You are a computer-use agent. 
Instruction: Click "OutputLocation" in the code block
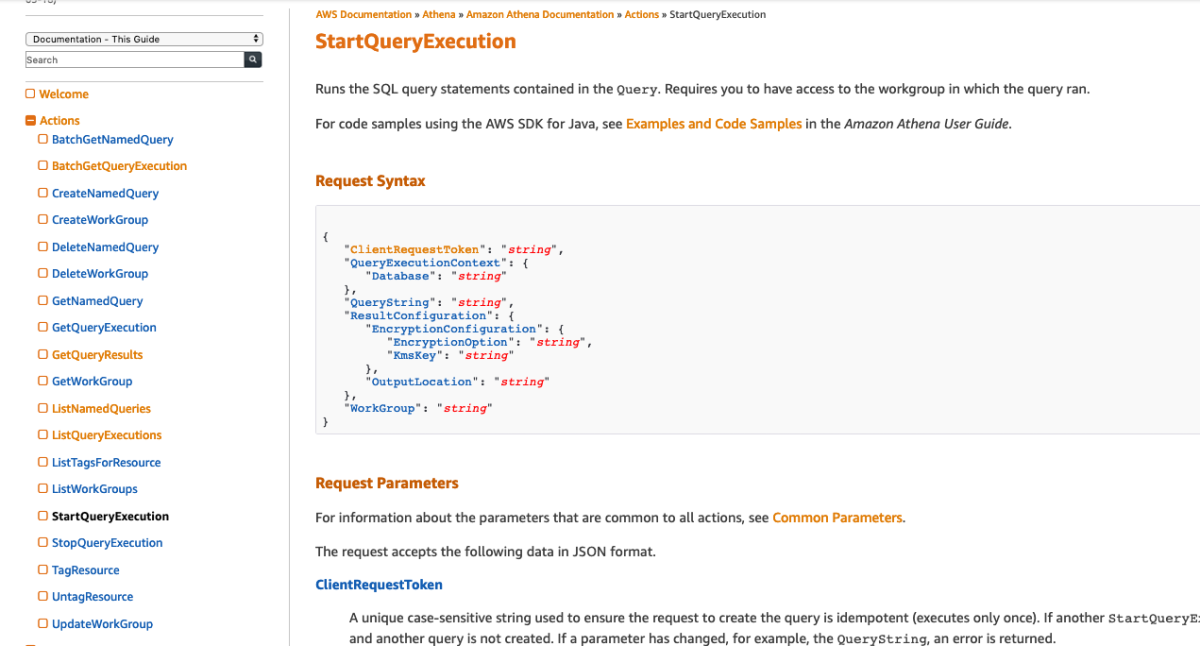tap(421, 382)
